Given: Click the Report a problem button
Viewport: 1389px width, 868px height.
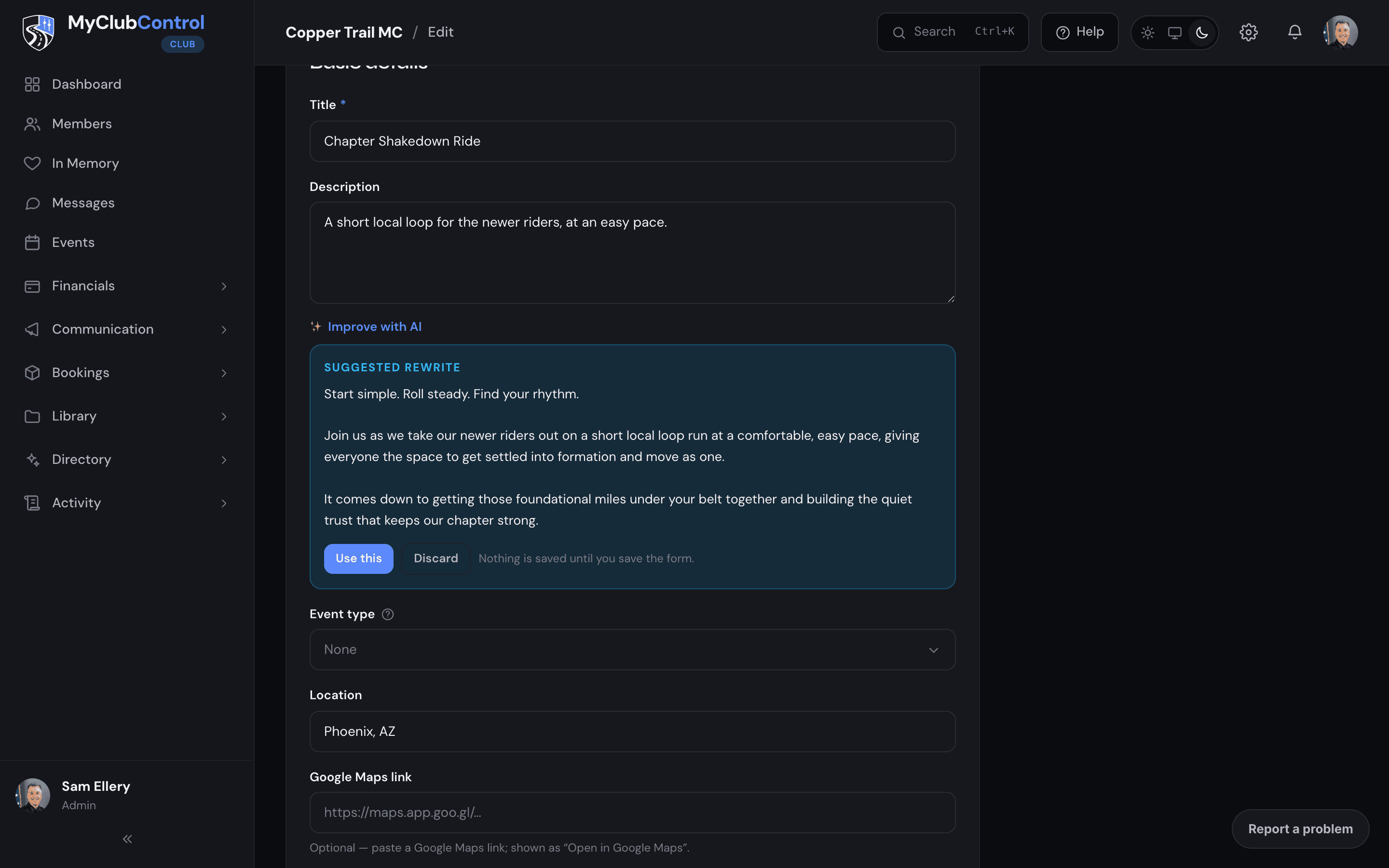Looking at the screenshot, I should (1300, 829).
